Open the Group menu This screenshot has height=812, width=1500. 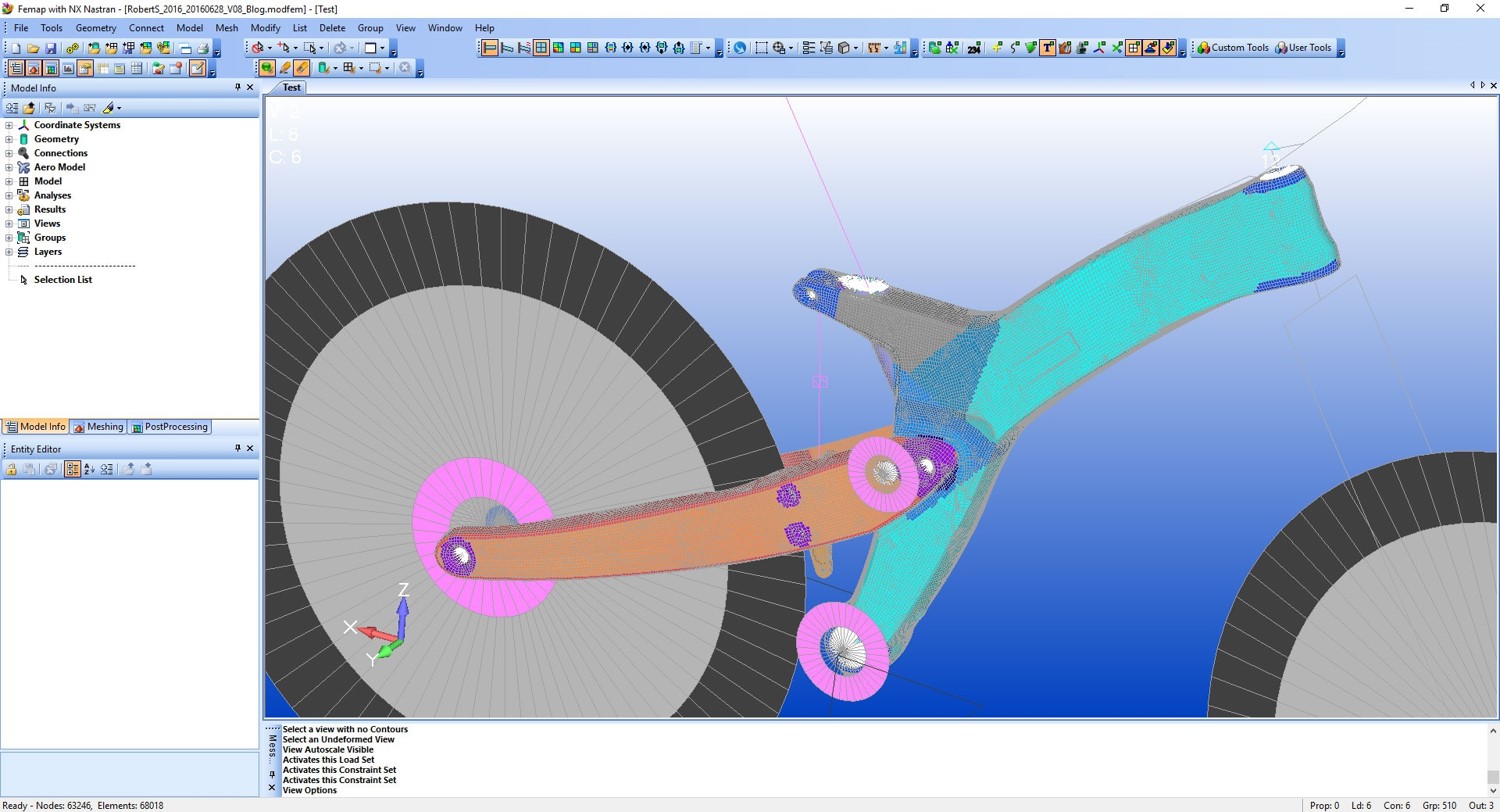coord(370,28)
